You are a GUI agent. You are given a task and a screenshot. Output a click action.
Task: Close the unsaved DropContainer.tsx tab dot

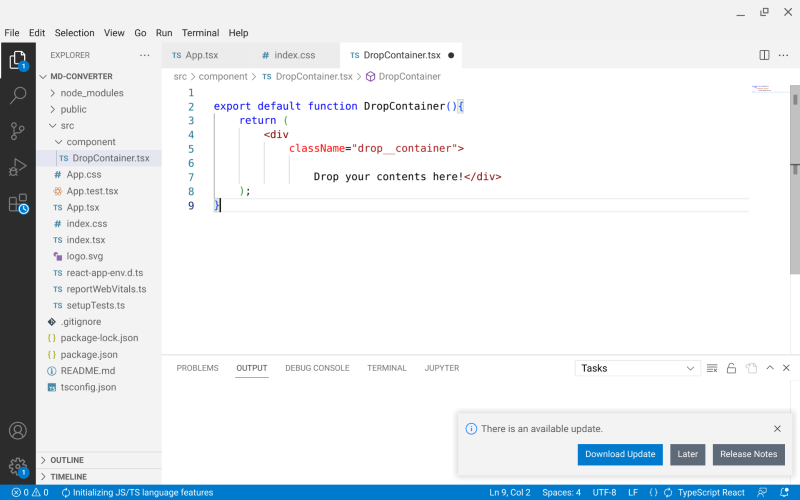pos(451,55)
